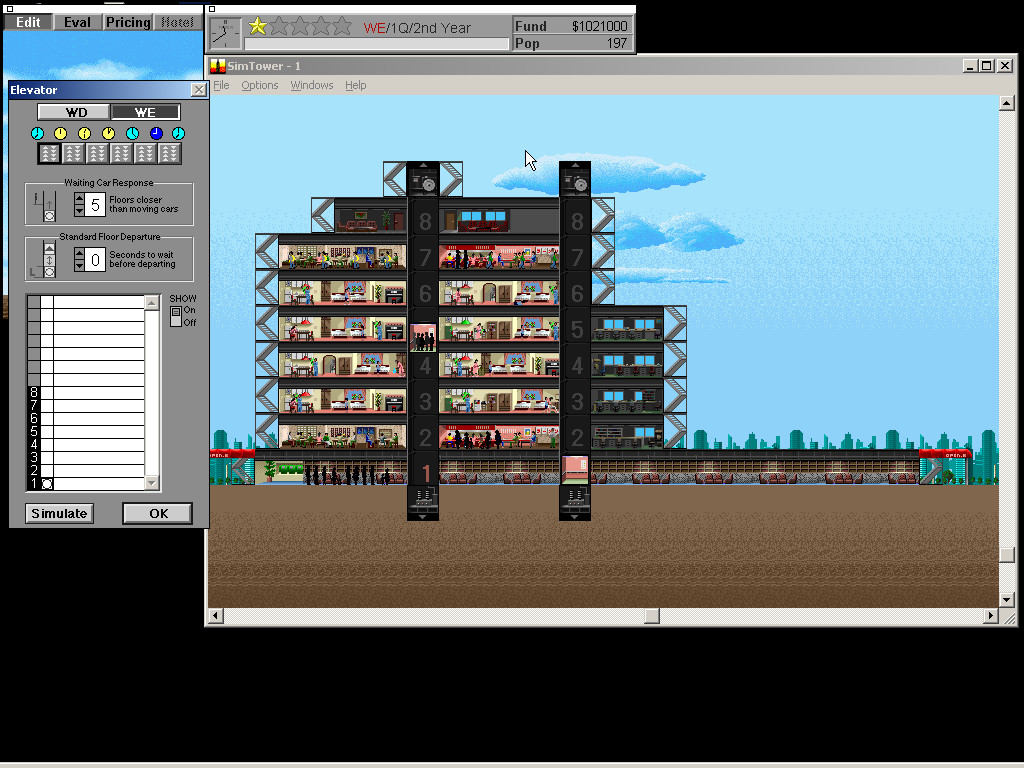Click the left elevator's top machine room

pyautogui.click(x=423, y=179)
